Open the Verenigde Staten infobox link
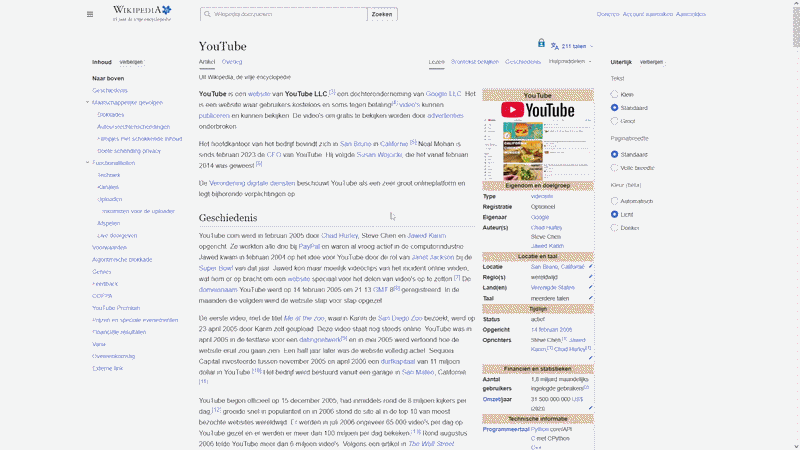The width and height of the screenshot is (800, 450). [x=553, y=288]
